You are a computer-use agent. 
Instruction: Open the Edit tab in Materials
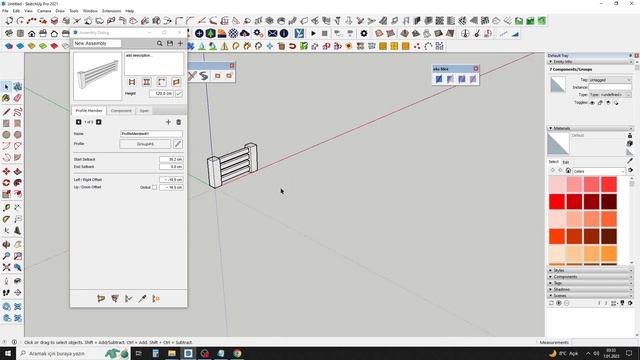click(x=566, y=162)
